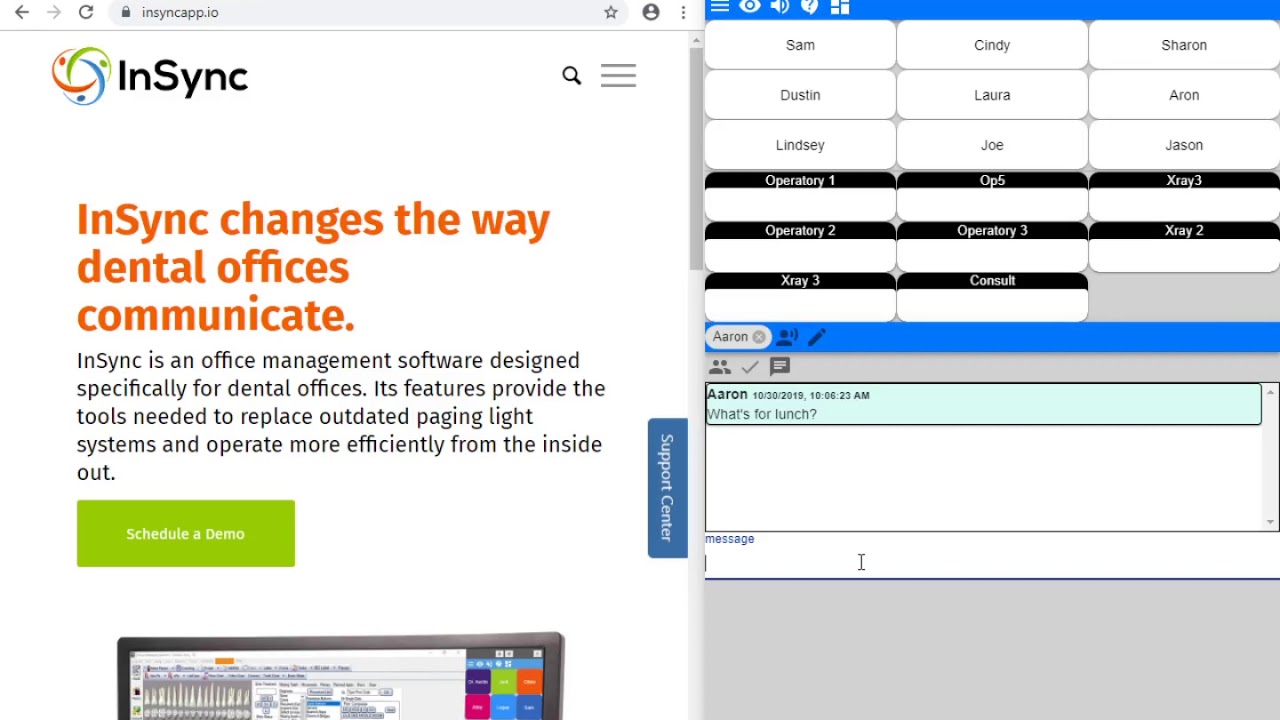Click the speaker sound icon
Viewport: 1280px width, 720px height.
[780, 7]
